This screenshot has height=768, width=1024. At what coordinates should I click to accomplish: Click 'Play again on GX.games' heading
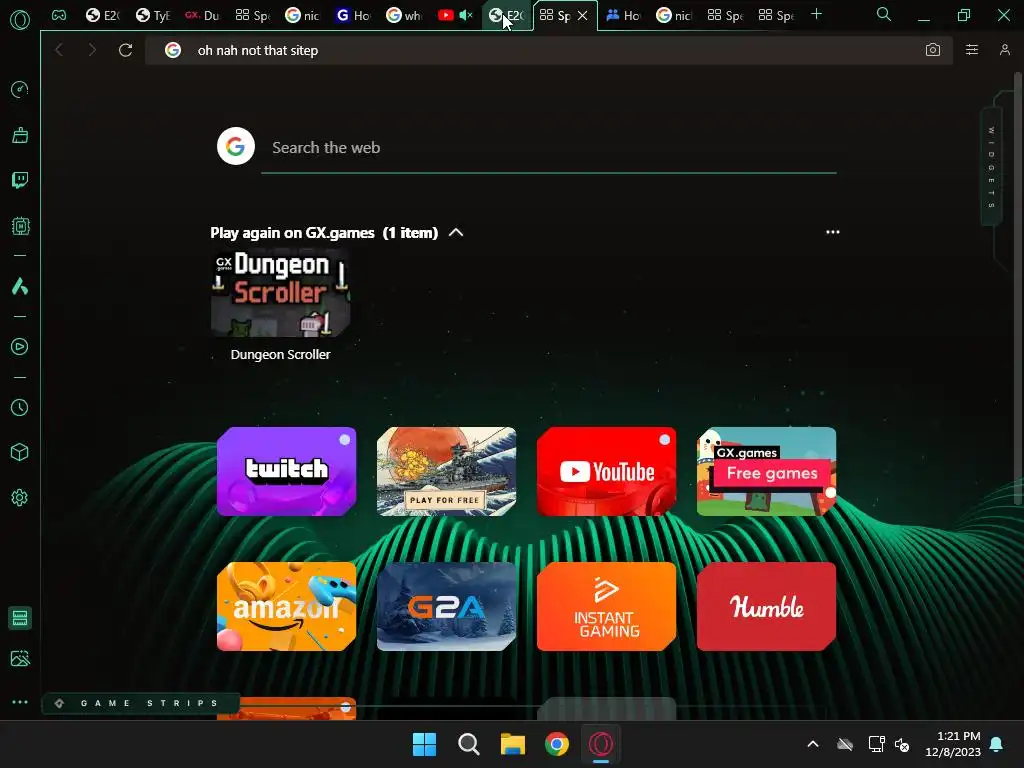click(x=292, y=232)
